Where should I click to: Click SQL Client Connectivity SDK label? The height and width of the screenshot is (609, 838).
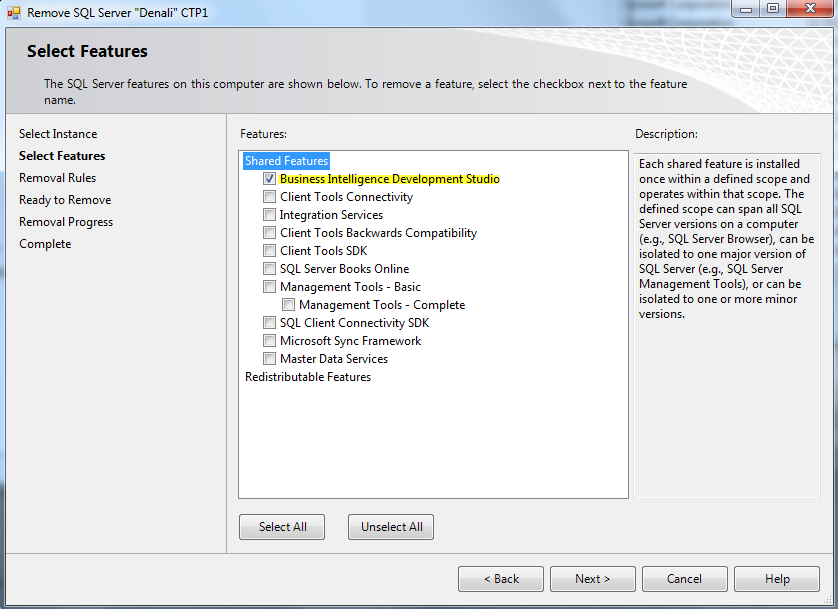point(355,323)
